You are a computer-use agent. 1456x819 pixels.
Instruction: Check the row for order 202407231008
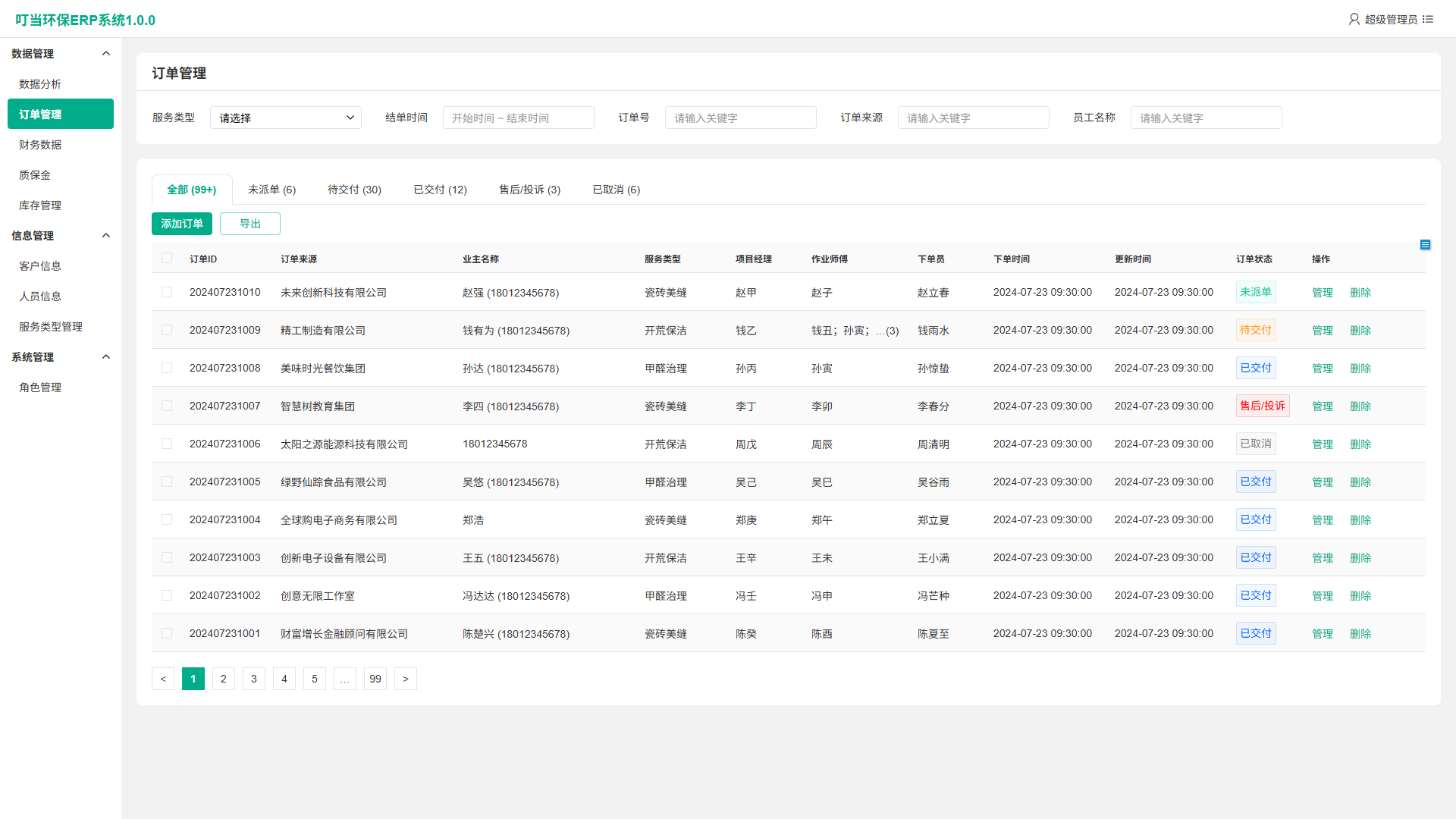[167, 368]
